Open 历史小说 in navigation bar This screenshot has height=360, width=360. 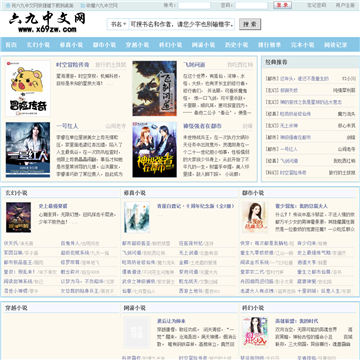(236, 45)
